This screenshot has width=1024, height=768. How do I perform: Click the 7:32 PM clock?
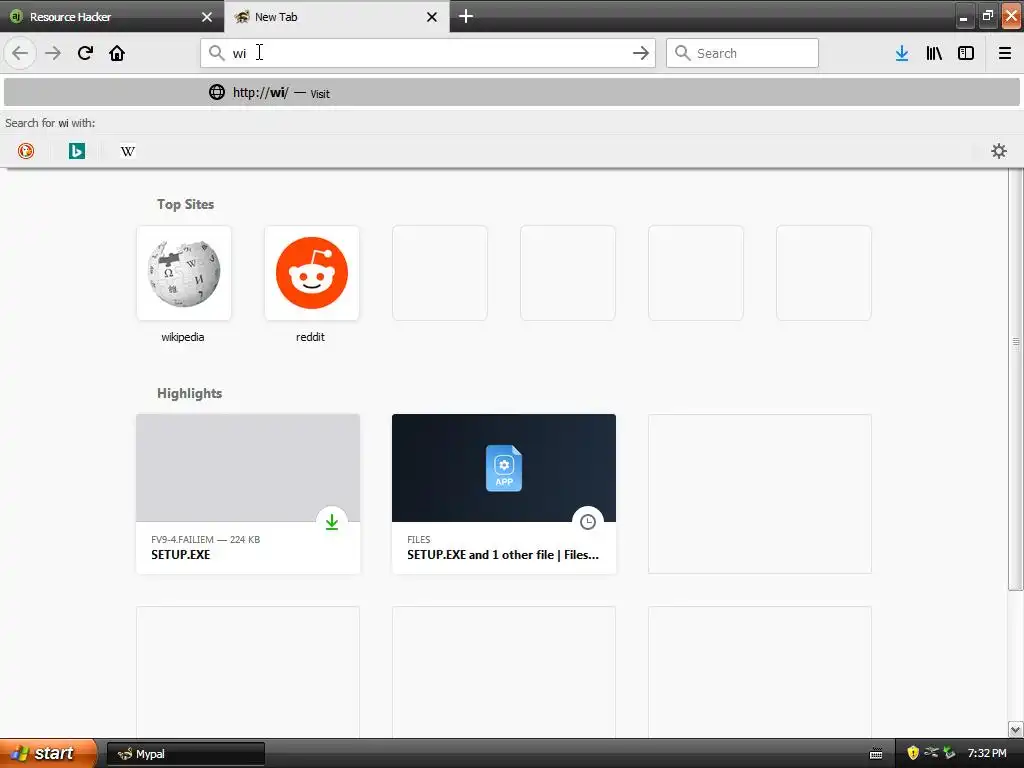pos(987,754)
